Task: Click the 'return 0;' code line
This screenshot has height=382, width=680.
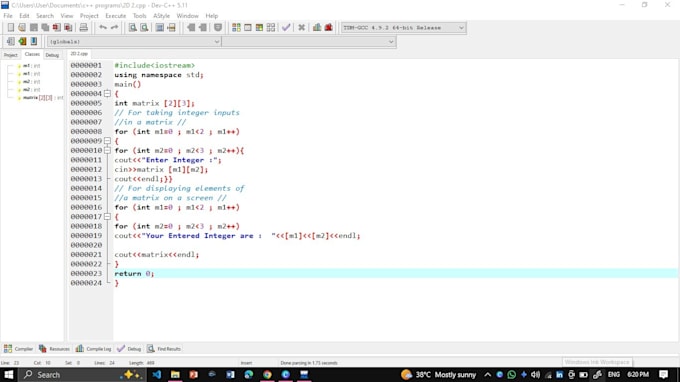Action: click(134, 274)
